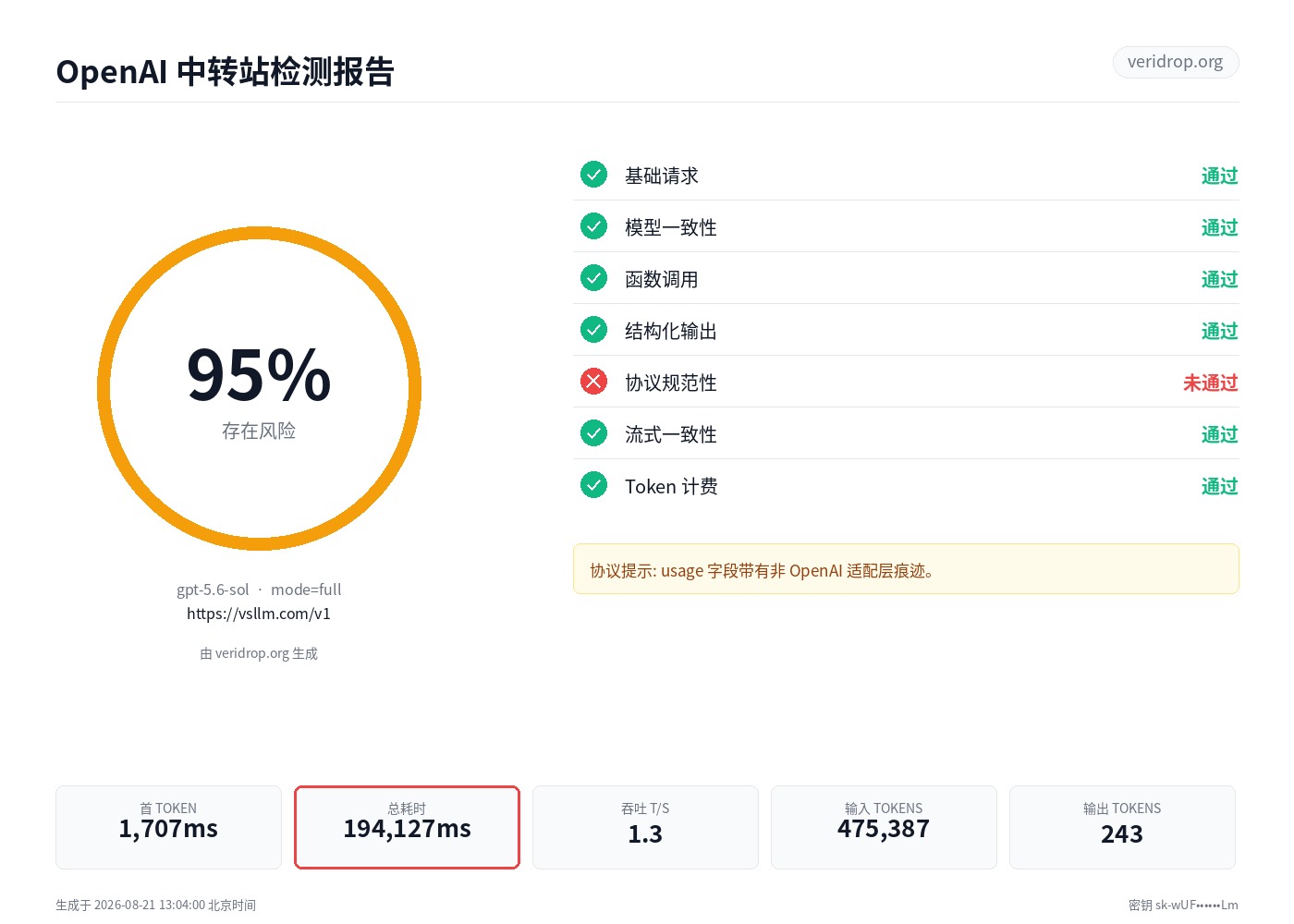The height and width of the screenshot is (924, 1294).
Task: Select the 首 TOKEN 1,707ms card
Action: pos(168,827)
